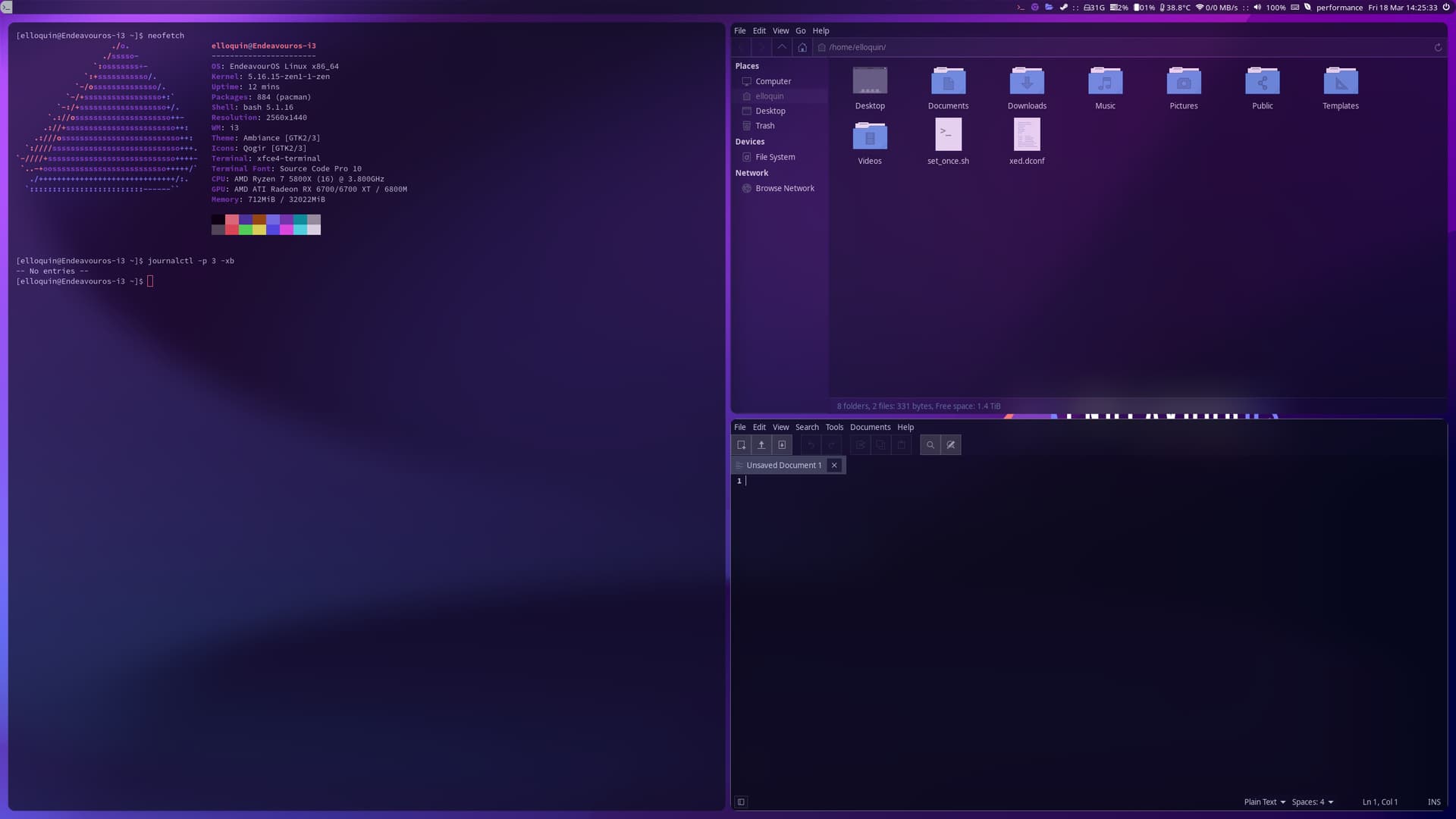Select Desktop in Places sidebar
The width and height of the screenshot is (1456, 819).
pyautogui.click(x=770, y=111)
